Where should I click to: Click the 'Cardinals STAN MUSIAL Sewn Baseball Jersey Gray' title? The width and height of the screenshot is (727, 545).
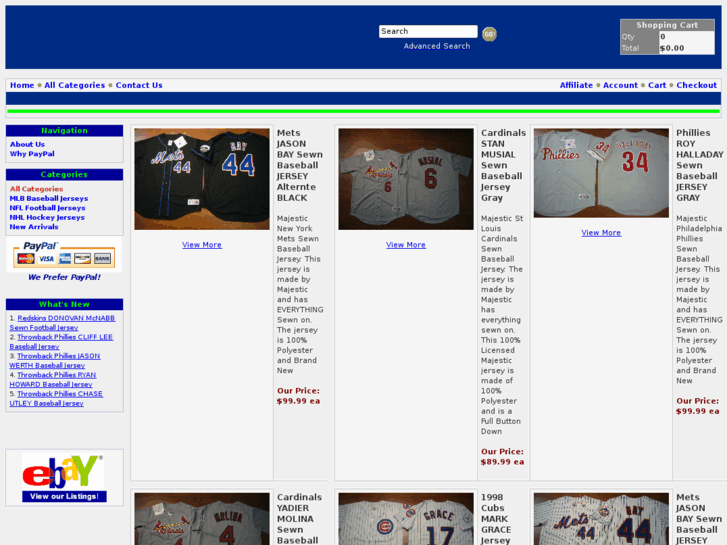pos(503,166)
